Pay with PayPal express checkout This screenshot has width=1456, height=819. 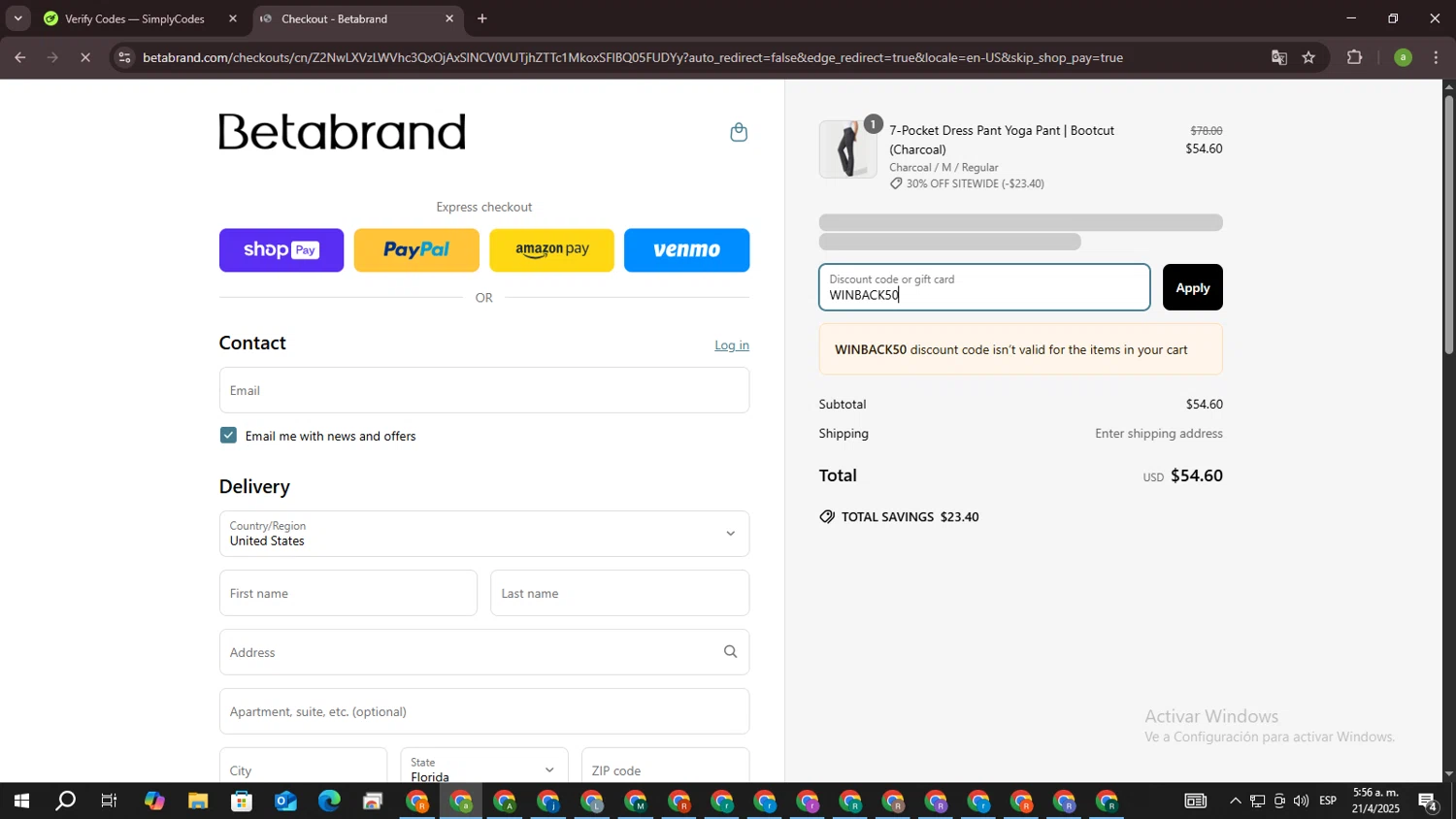pos(416,250)
